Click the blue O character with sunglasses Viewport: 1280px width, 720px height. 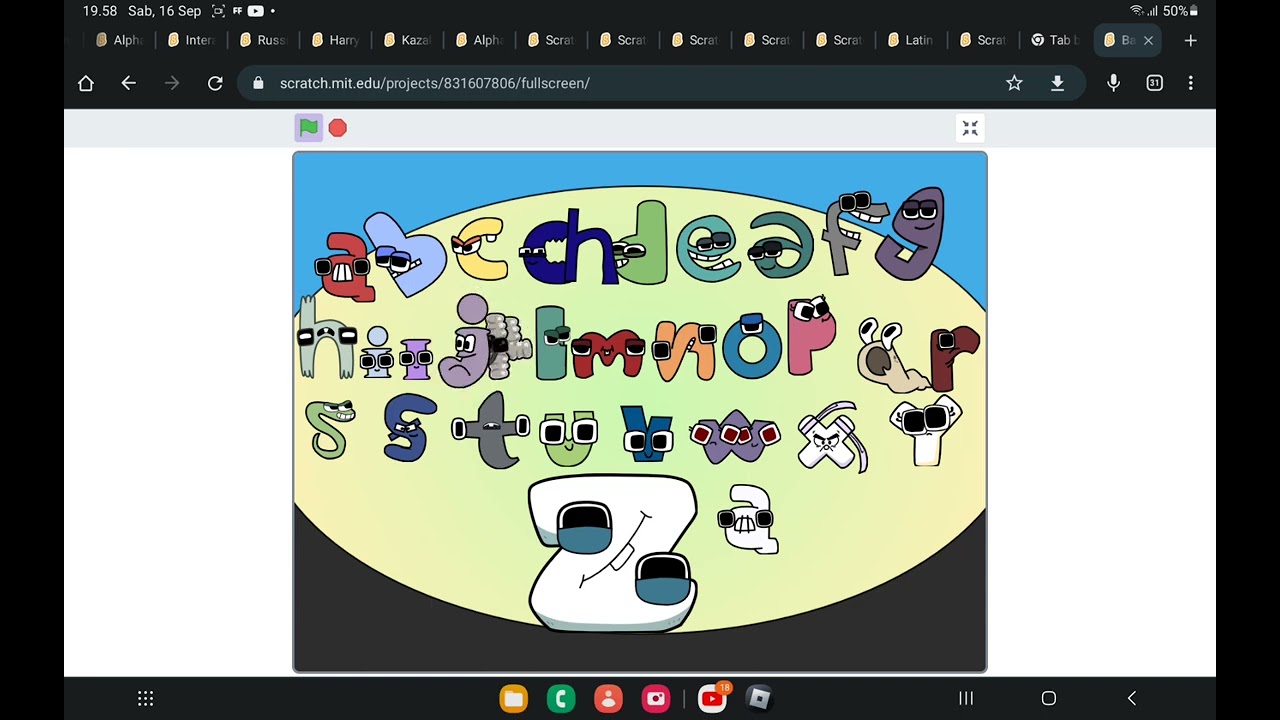[x=751, y=346]
